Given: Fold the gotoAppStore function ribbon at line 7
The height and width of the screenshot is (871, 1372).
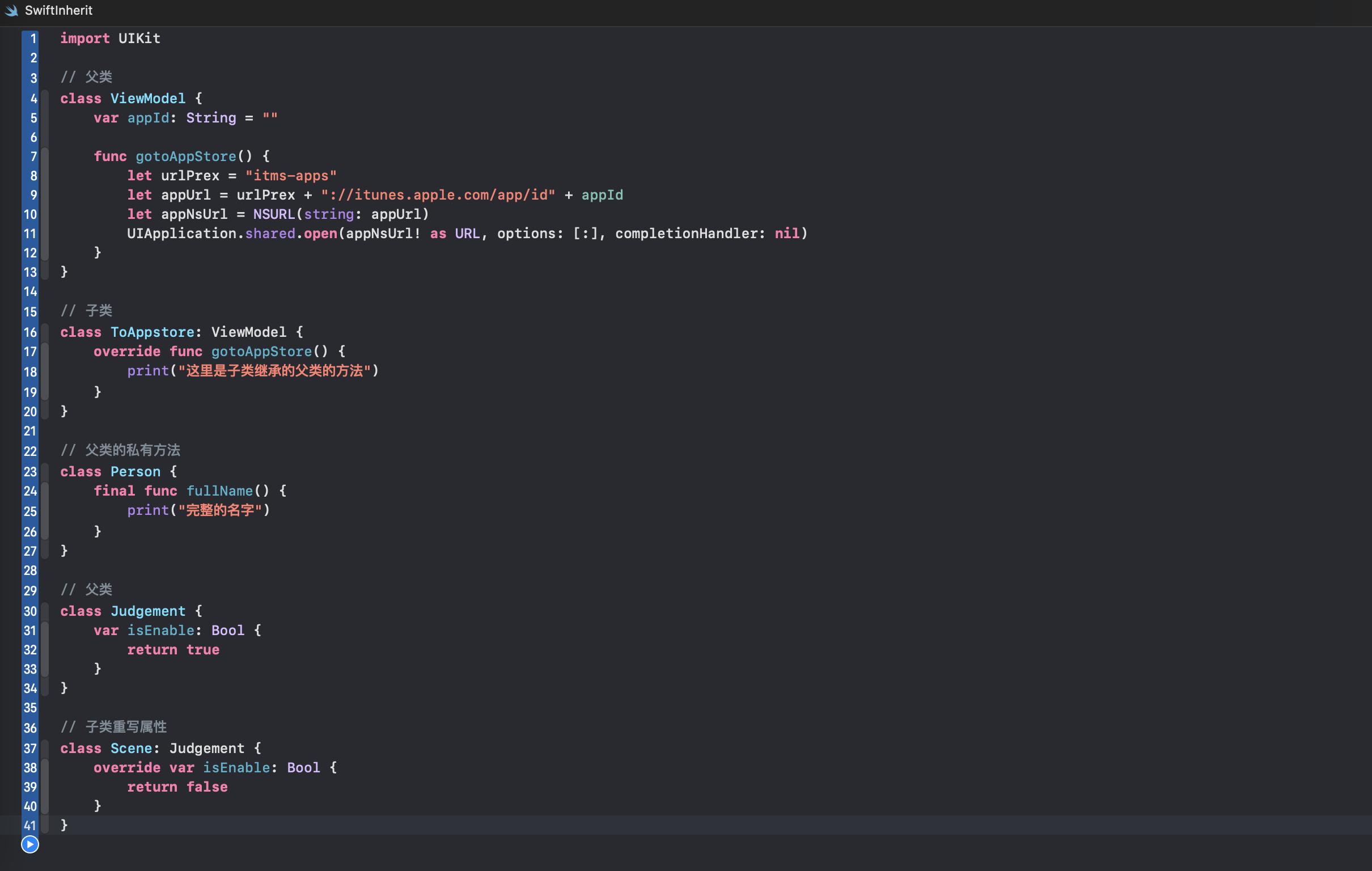Looking at the screenshot, I should 45,156.
